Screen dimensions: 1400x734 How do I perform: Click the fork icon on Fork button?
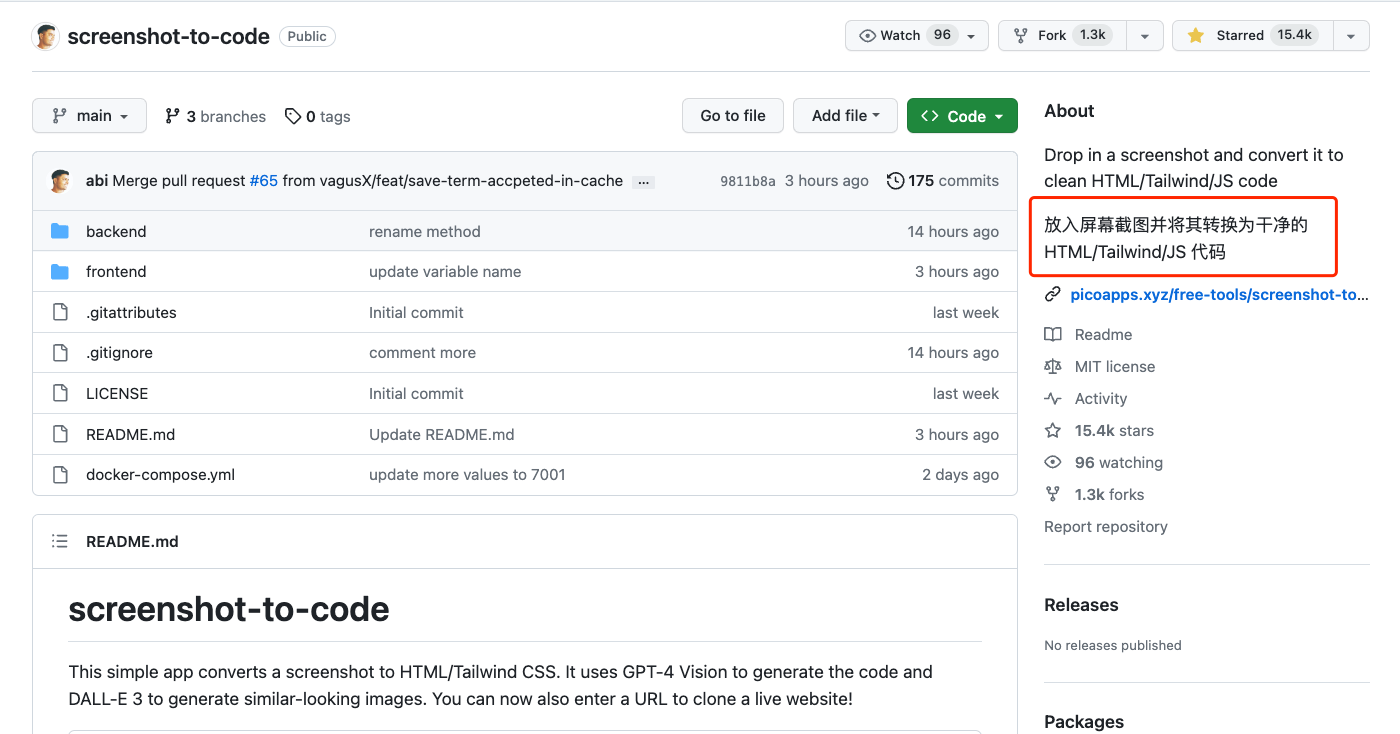coord(1020,35)
